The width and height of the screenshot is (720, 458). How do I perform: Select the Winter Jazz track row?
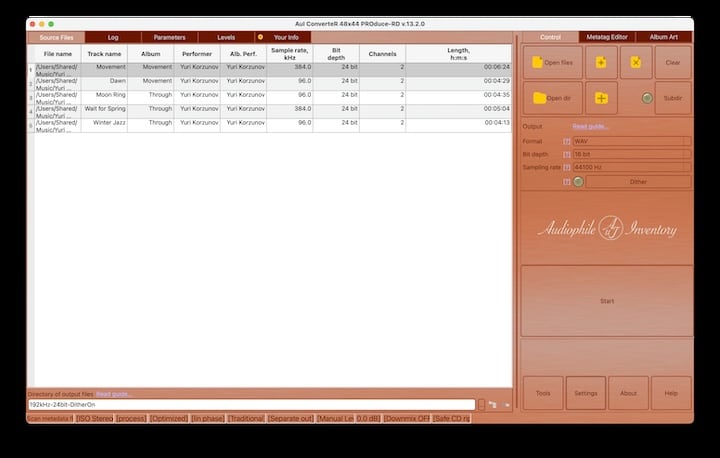tap(270, 126)
